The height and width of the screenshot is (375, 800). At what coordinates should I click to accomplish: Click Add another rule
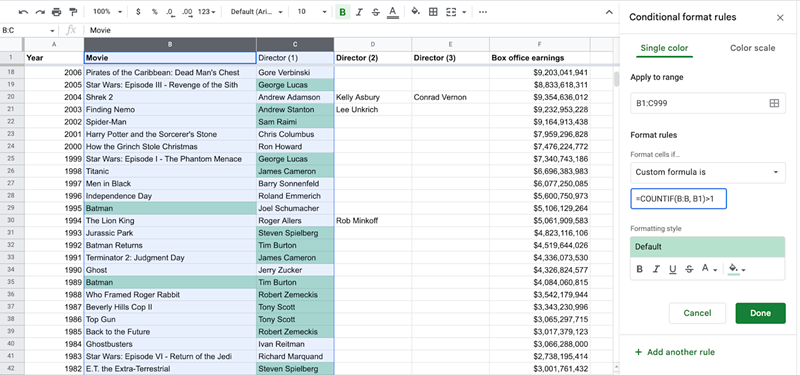tap(674, 352)
